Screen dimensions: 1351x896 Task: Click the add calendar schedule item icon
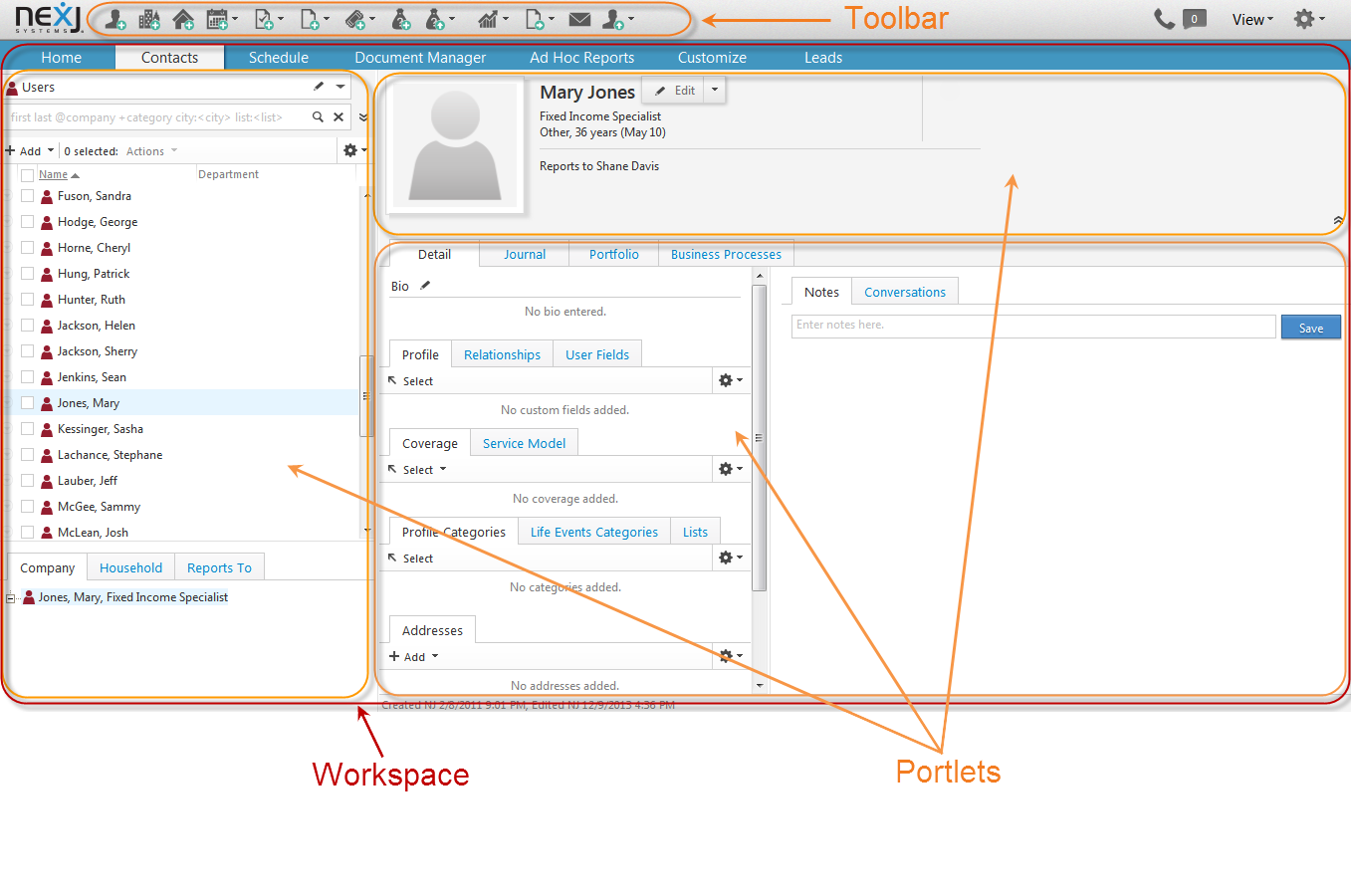pyautogui.click(x=217, y=19)
